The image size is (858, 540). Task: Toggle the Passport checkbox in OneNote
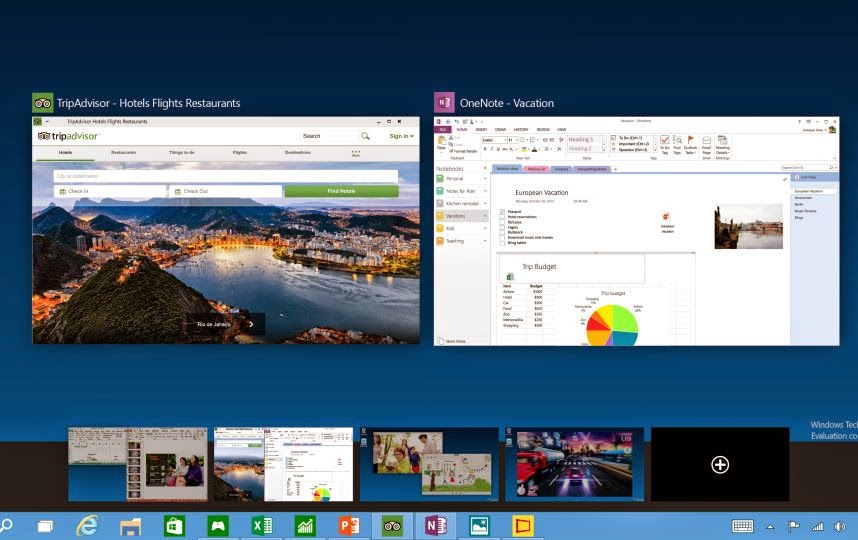click(502, 211)
